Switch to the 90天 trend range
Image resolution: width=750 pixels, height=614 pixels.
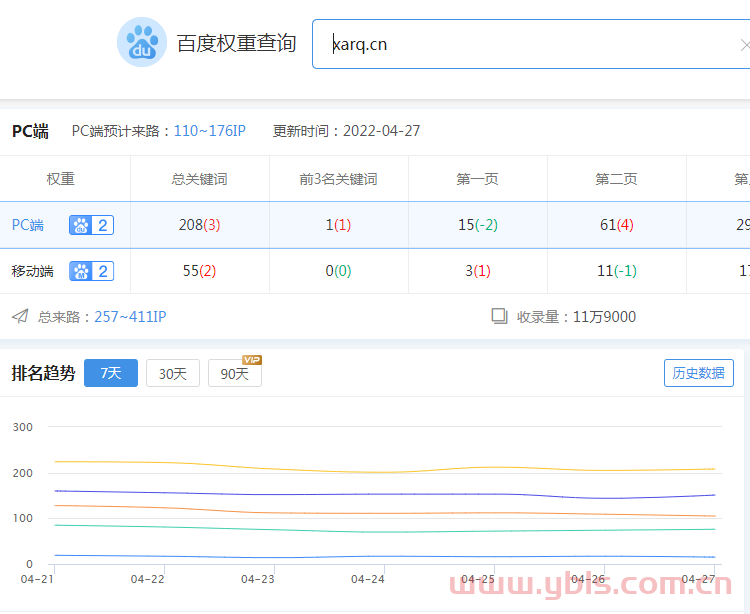[235, 374]
